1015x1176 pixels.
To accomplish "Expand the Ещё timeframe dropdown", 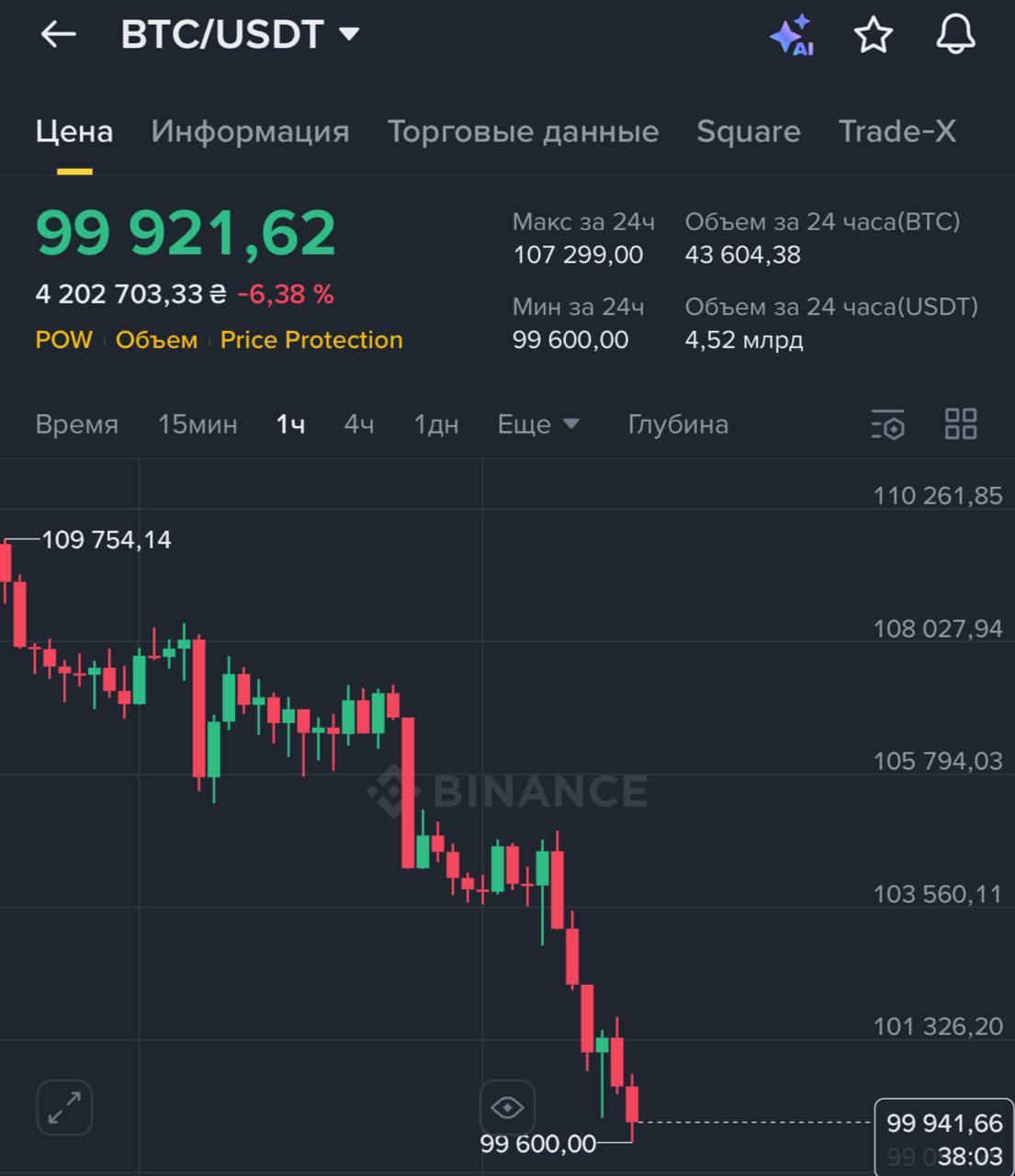I will coord(538,424).
